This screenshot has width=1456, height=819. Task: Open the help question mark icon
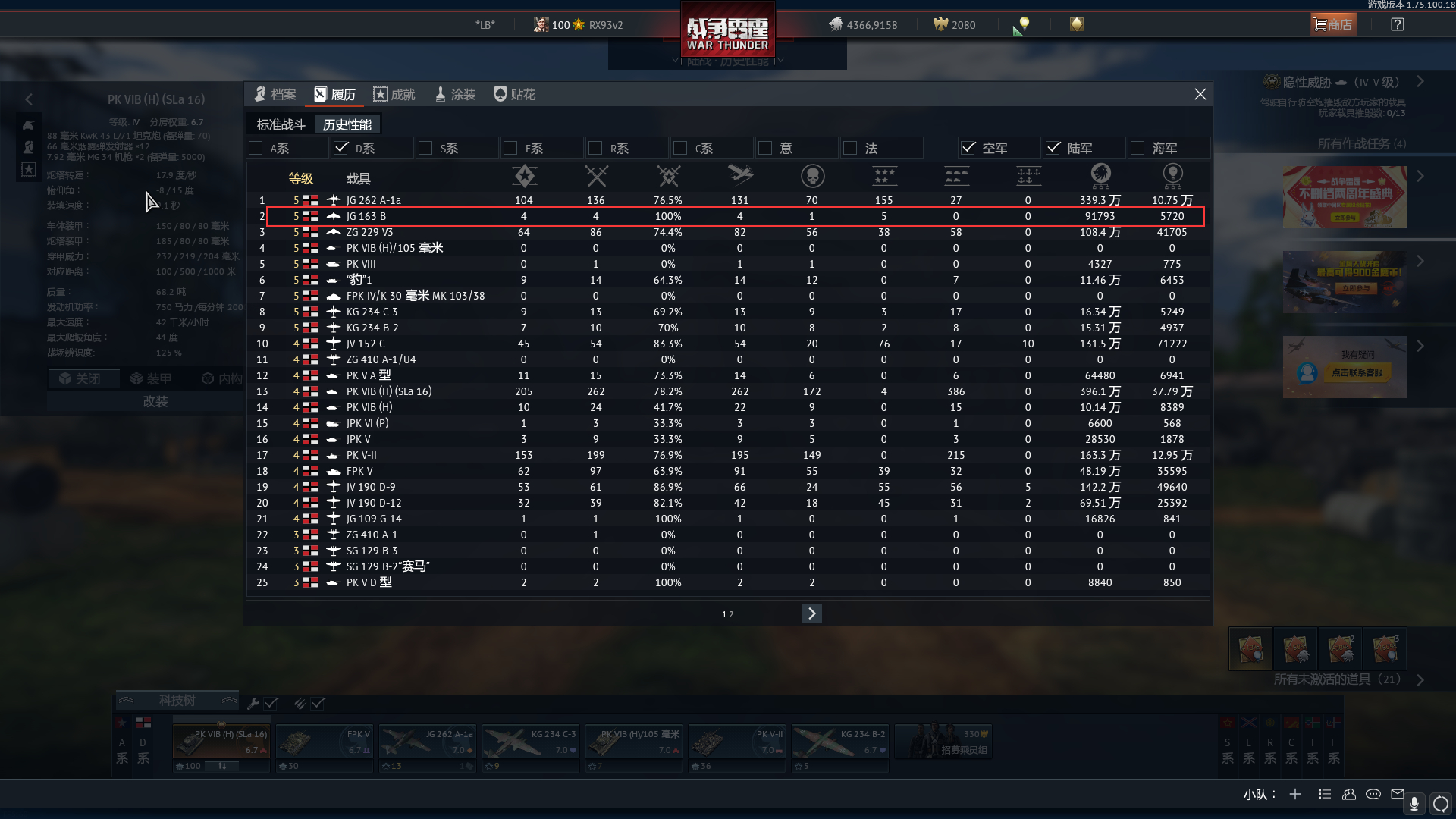[x=1398, y=25]
